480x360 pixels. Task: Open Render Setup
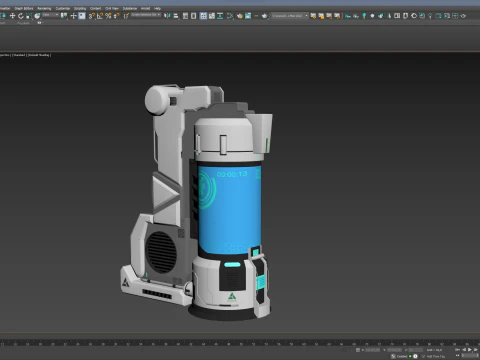240,16
